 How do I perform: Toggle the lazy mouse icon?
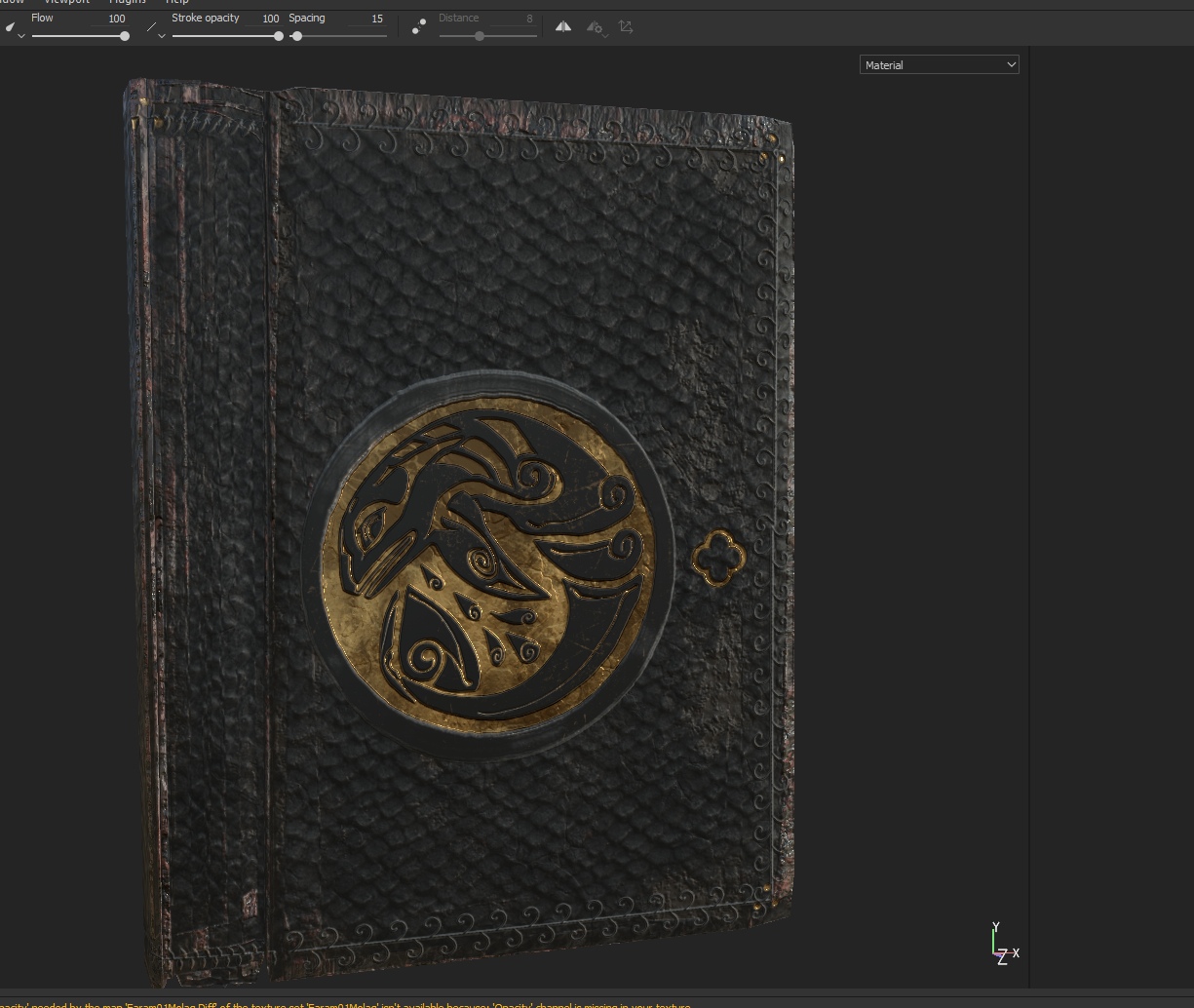(x=418, y=26)
